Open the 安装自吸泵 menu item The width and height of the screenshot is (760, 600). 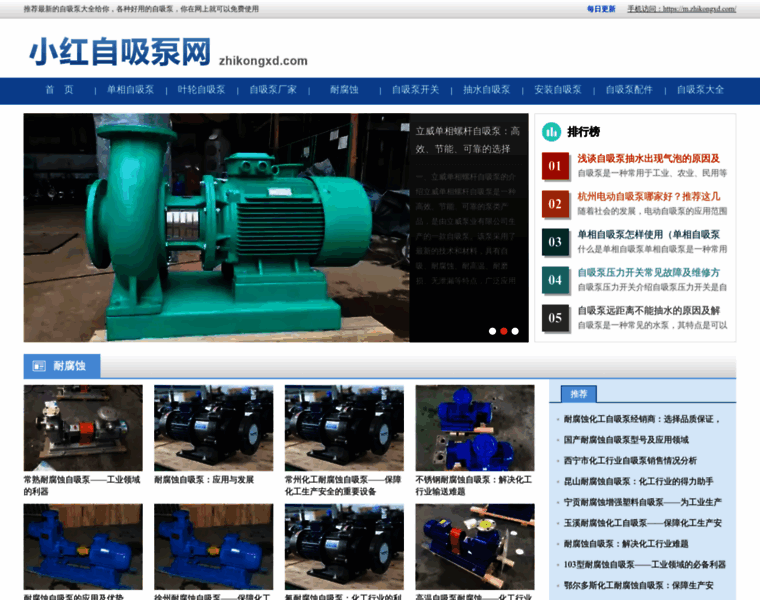tap(558, 90)
